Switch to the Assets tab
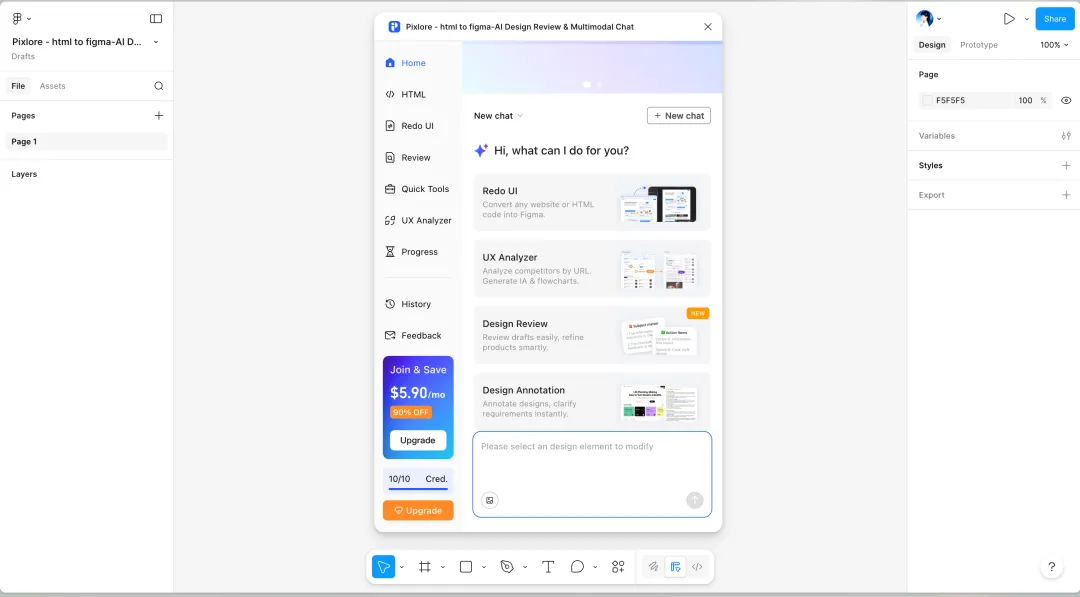Image resolution: width=1080 pixels, height=597 pixels. (x=52, y=86)
